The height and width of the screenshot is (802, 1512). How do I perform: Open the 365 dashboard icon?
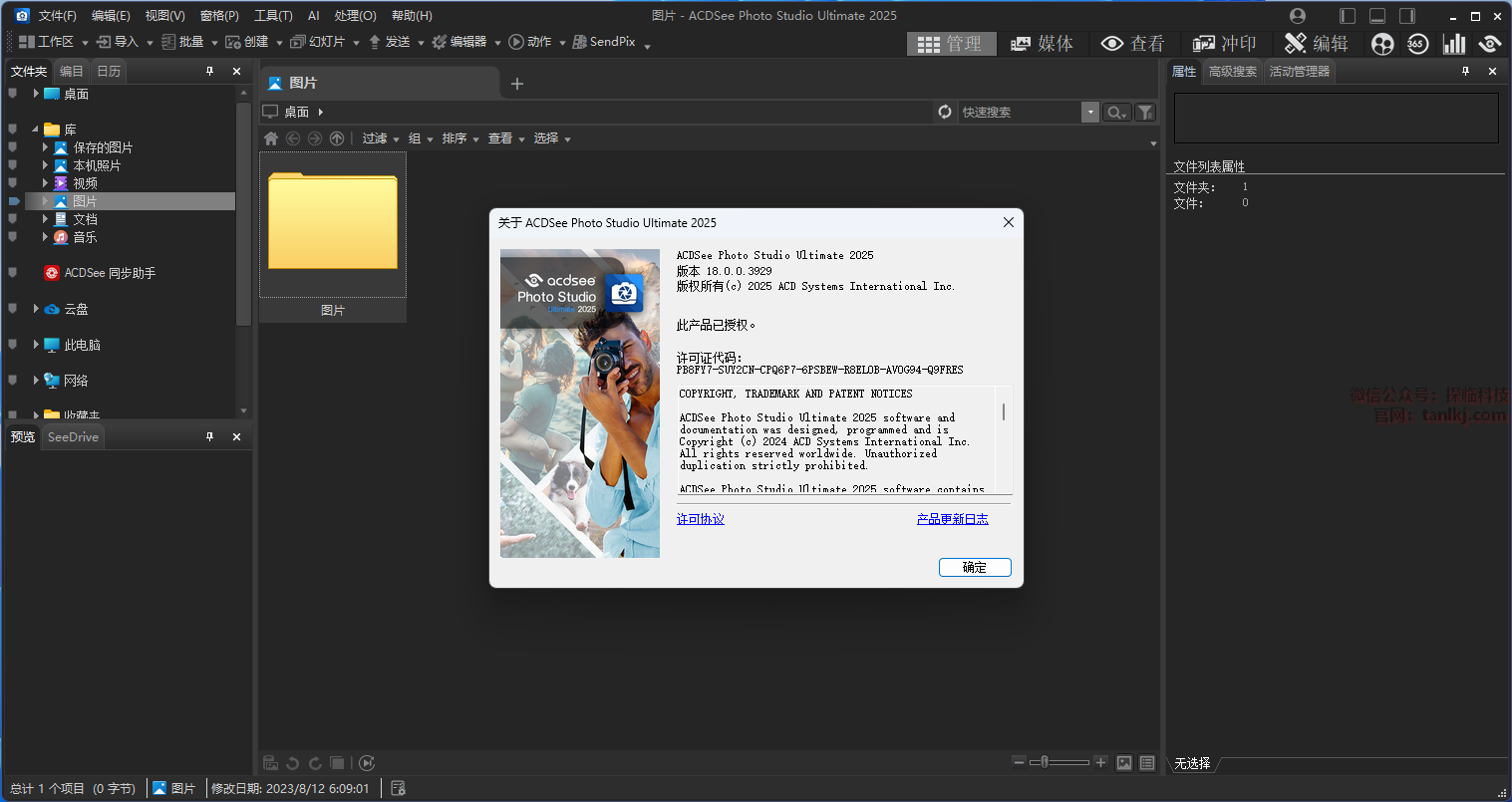1417,44
